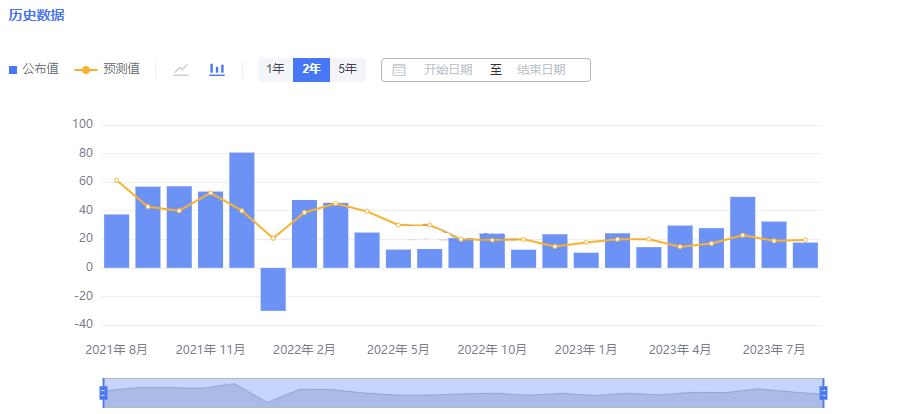Click the negative bar below zero
Viewport: 919px width, 414px height.
273,289
